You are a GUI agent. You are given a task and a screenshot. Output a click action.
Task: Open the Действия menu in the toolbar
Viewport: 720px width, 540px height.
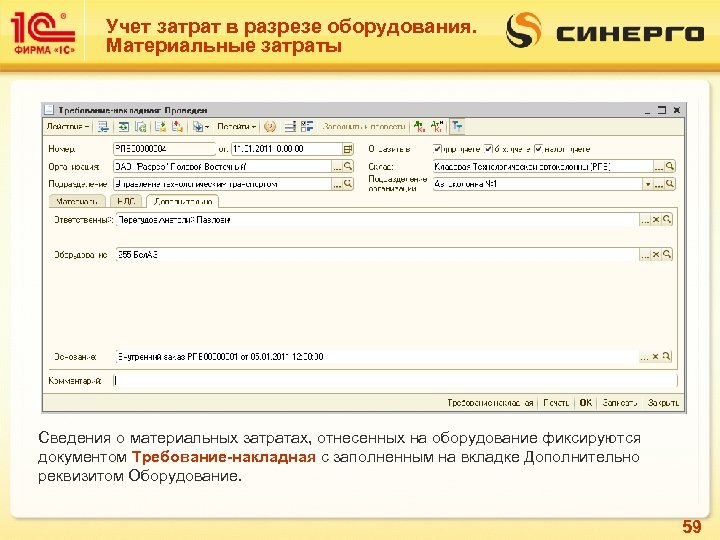pos(68,126)
